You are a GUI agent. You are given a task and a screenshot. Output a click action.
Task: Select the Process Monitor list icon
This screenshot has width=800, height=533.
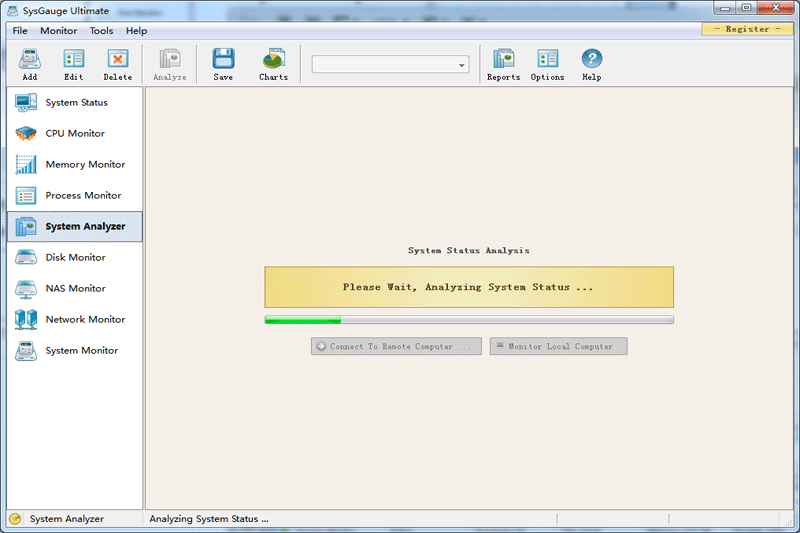pos(26,195)
